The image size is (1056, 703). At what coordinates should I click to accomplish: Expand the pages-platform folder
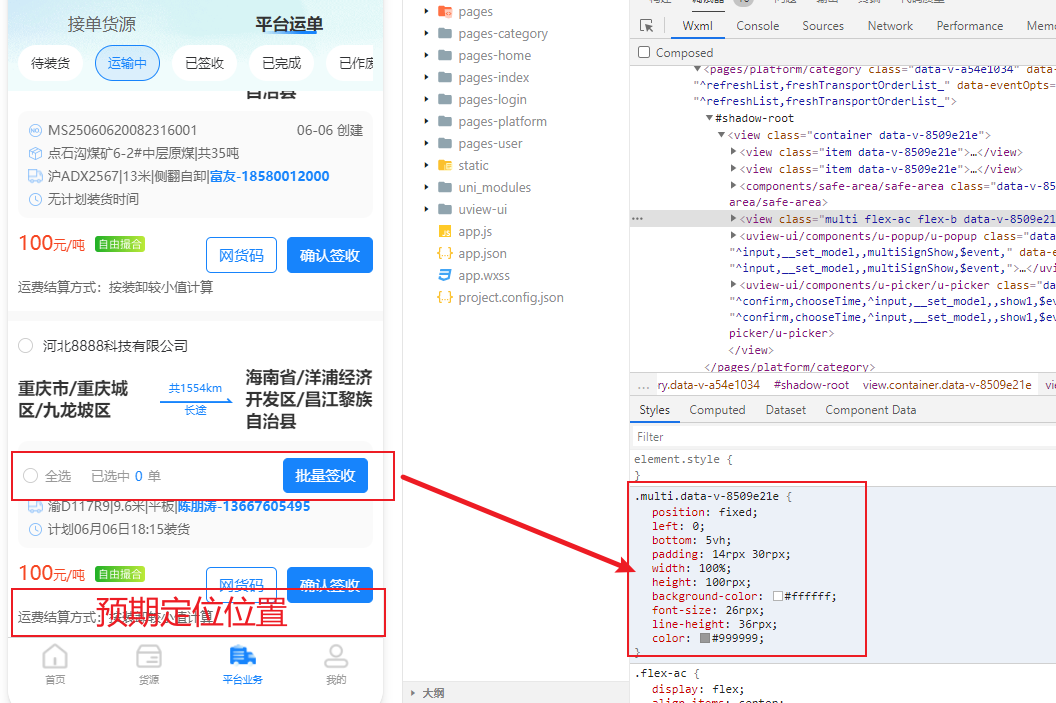[426, 122]
